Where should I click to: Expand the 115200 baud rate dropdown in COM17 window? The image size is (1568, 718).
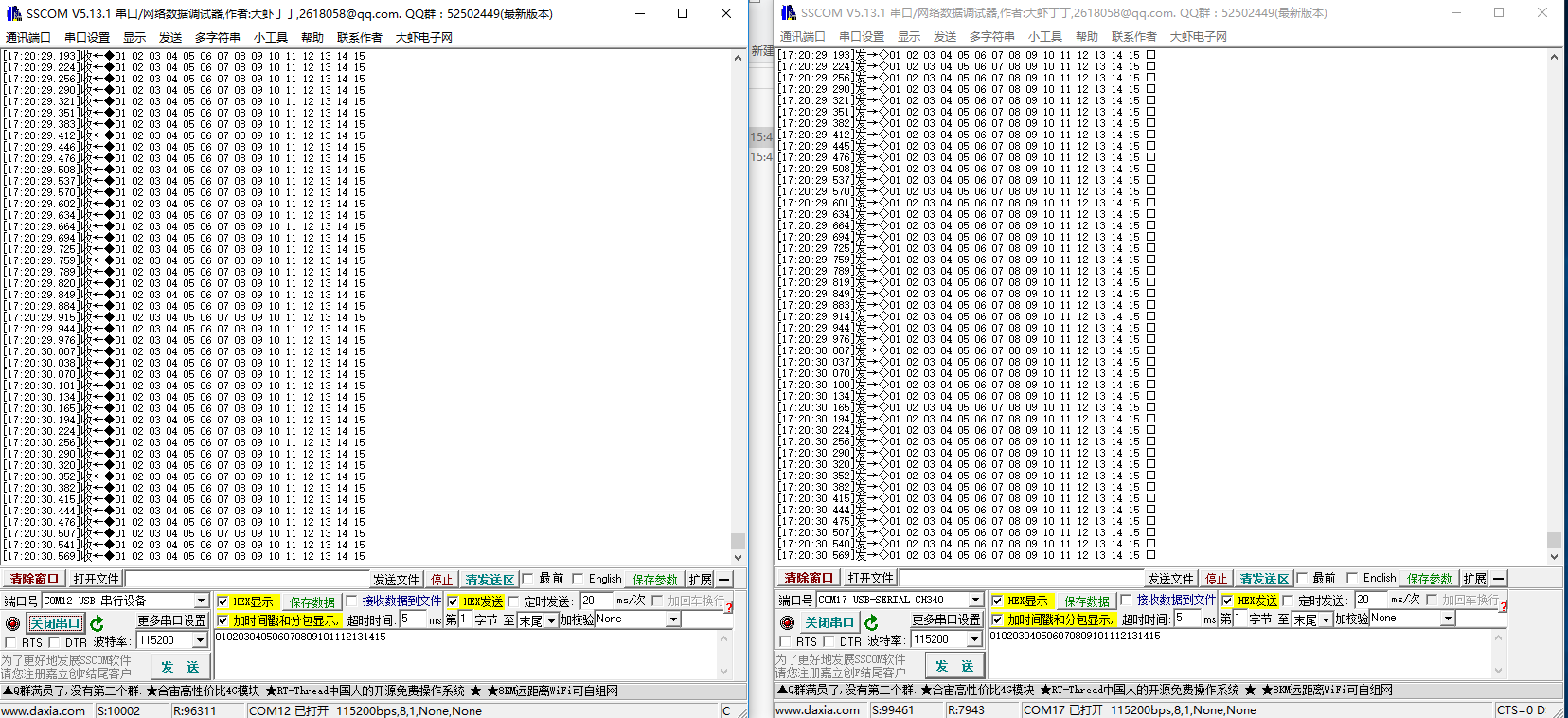point(974,639)
